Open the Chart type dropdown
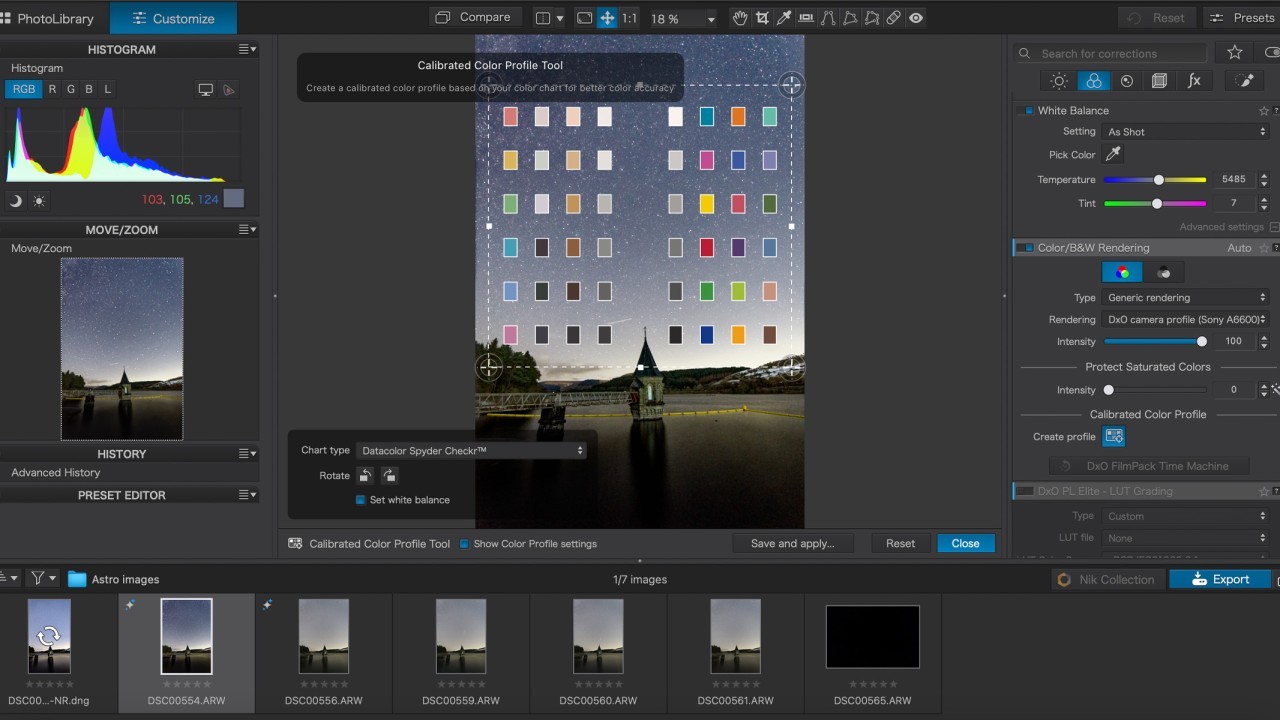1280x720 pixels. (x=472, y=451)
